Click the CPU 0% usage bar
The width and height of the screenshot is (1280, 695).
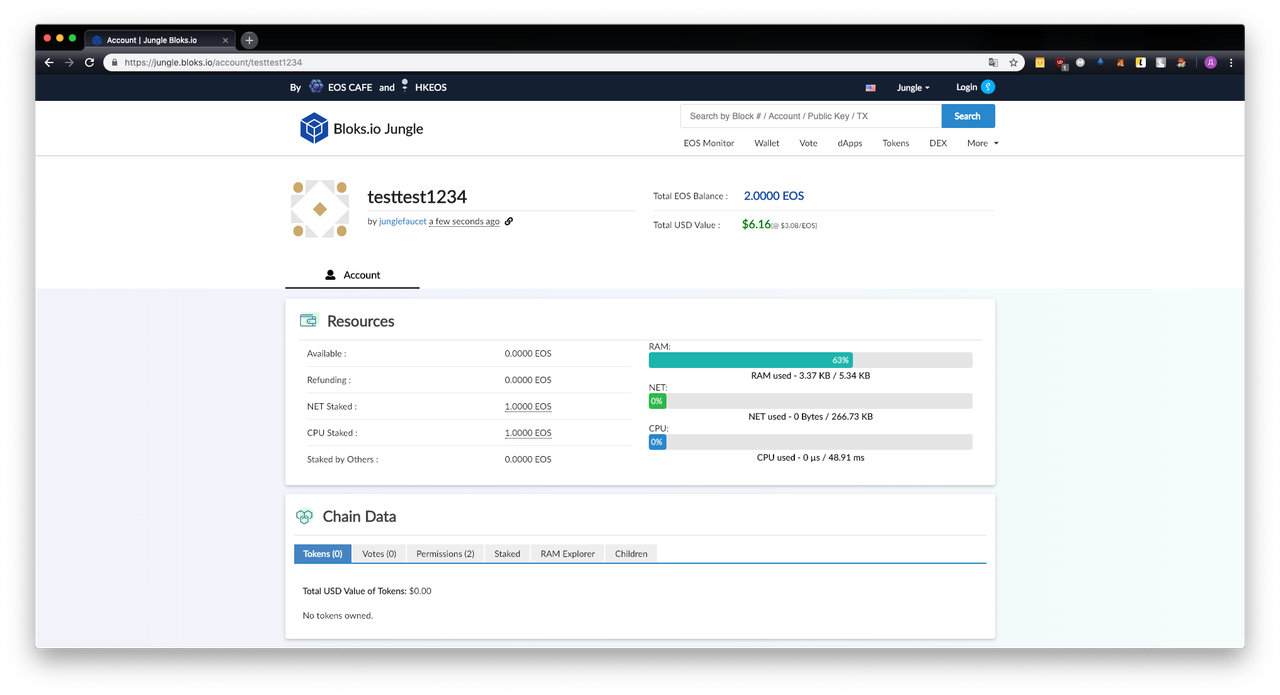pos(810,442)
